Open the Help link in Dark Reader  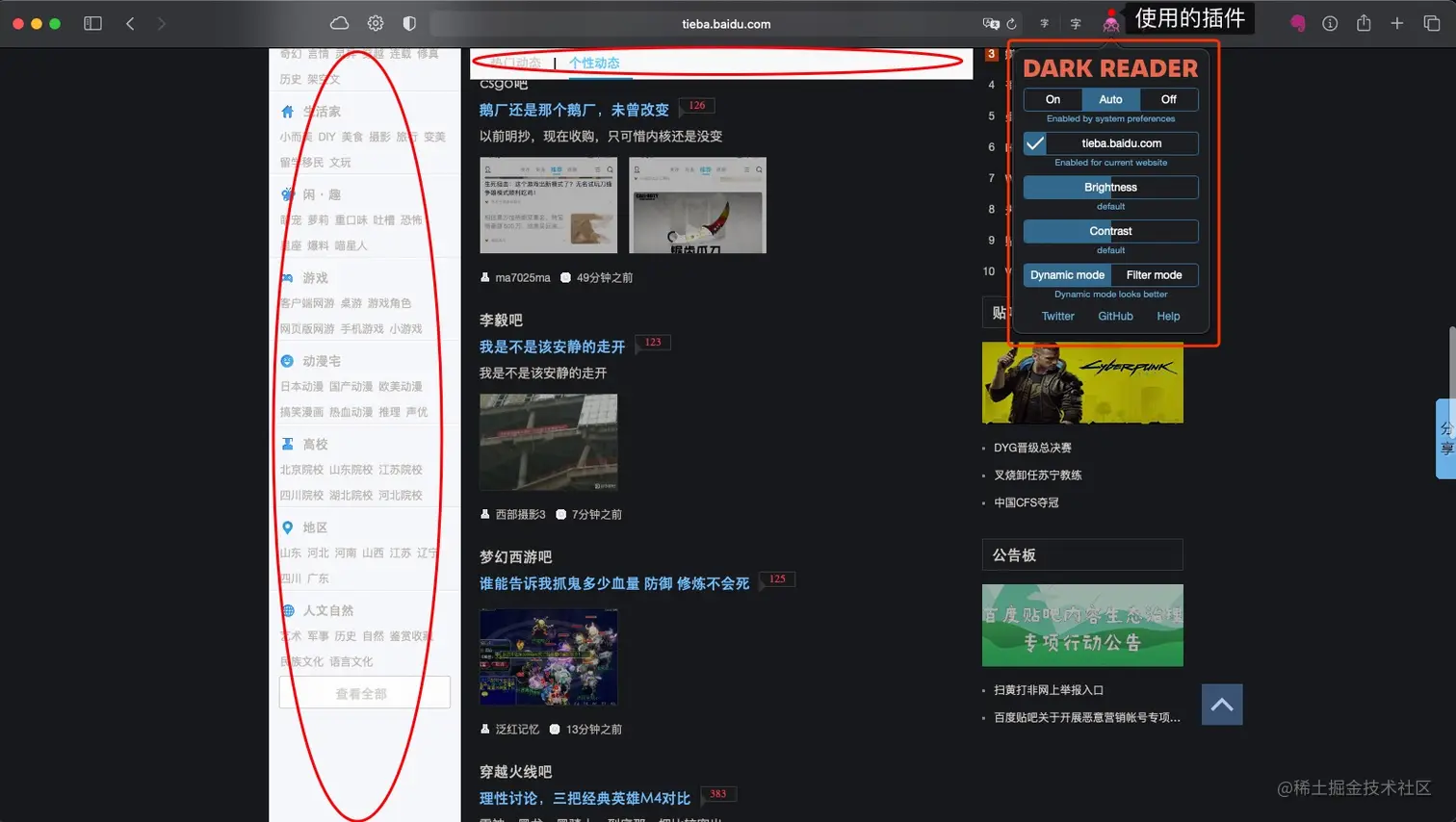point(1168,316)
